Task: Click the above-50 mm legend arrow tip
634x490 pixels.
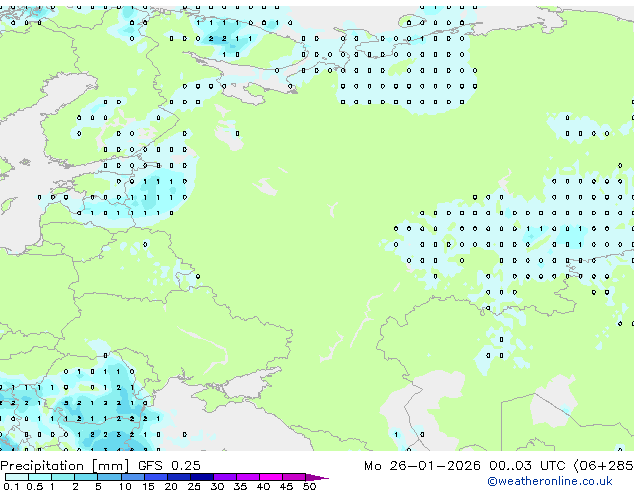Action: (317, 477)
